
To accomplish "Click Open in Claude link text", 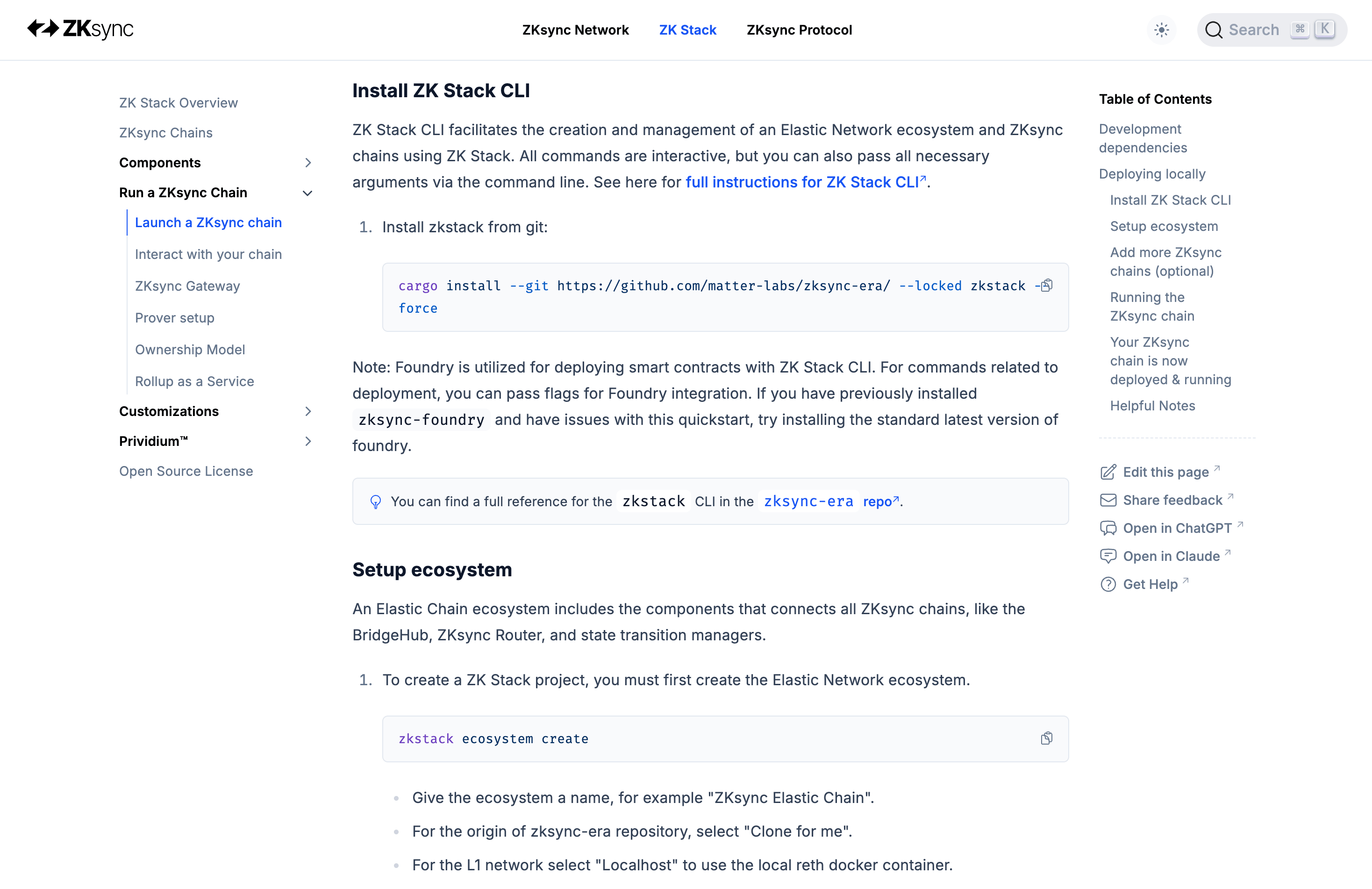I will 1172,556.
